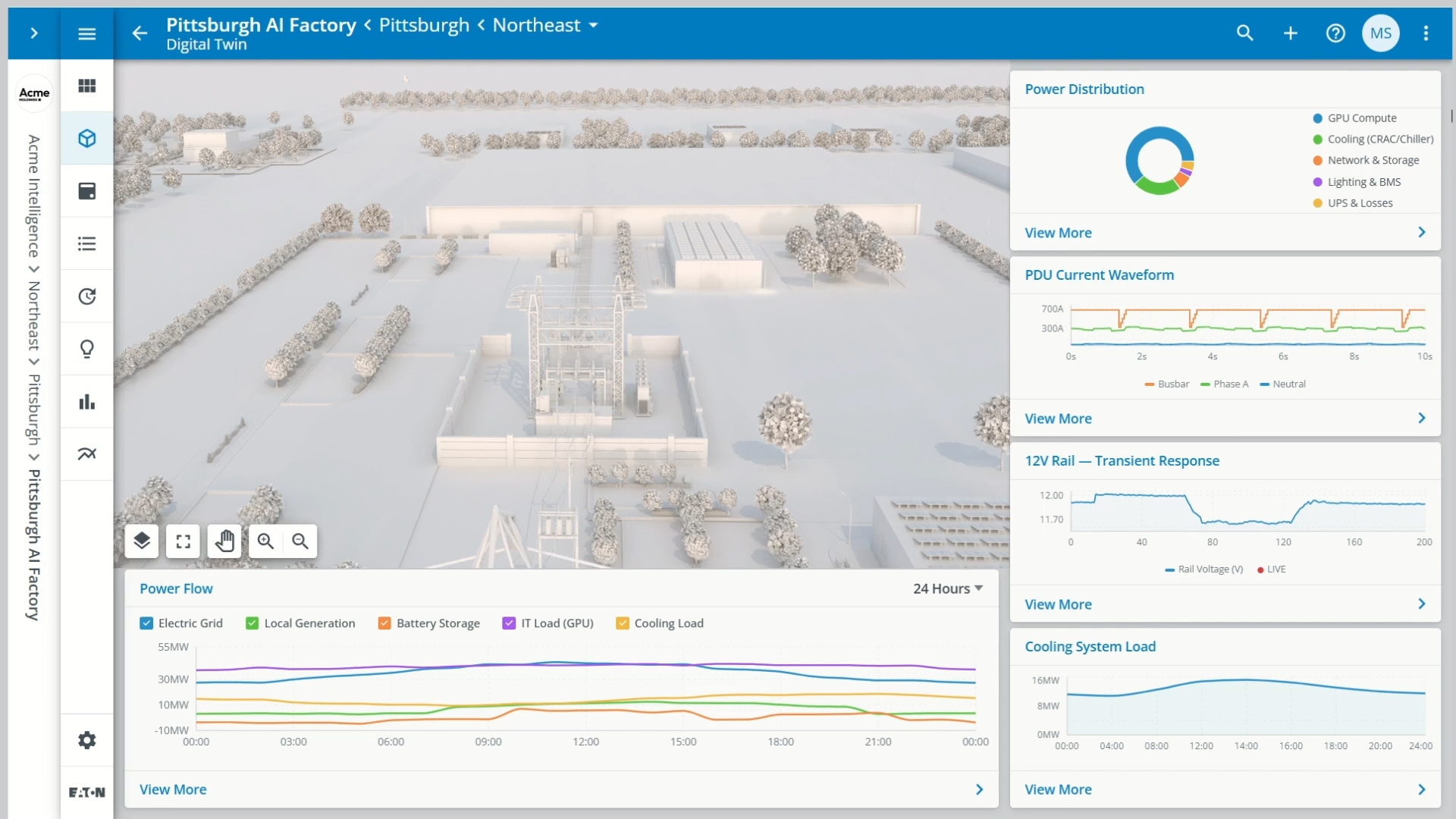Toggle the Battery Storage series checkbox
This screenshot has height=819, width=1456.
point(384,623)
